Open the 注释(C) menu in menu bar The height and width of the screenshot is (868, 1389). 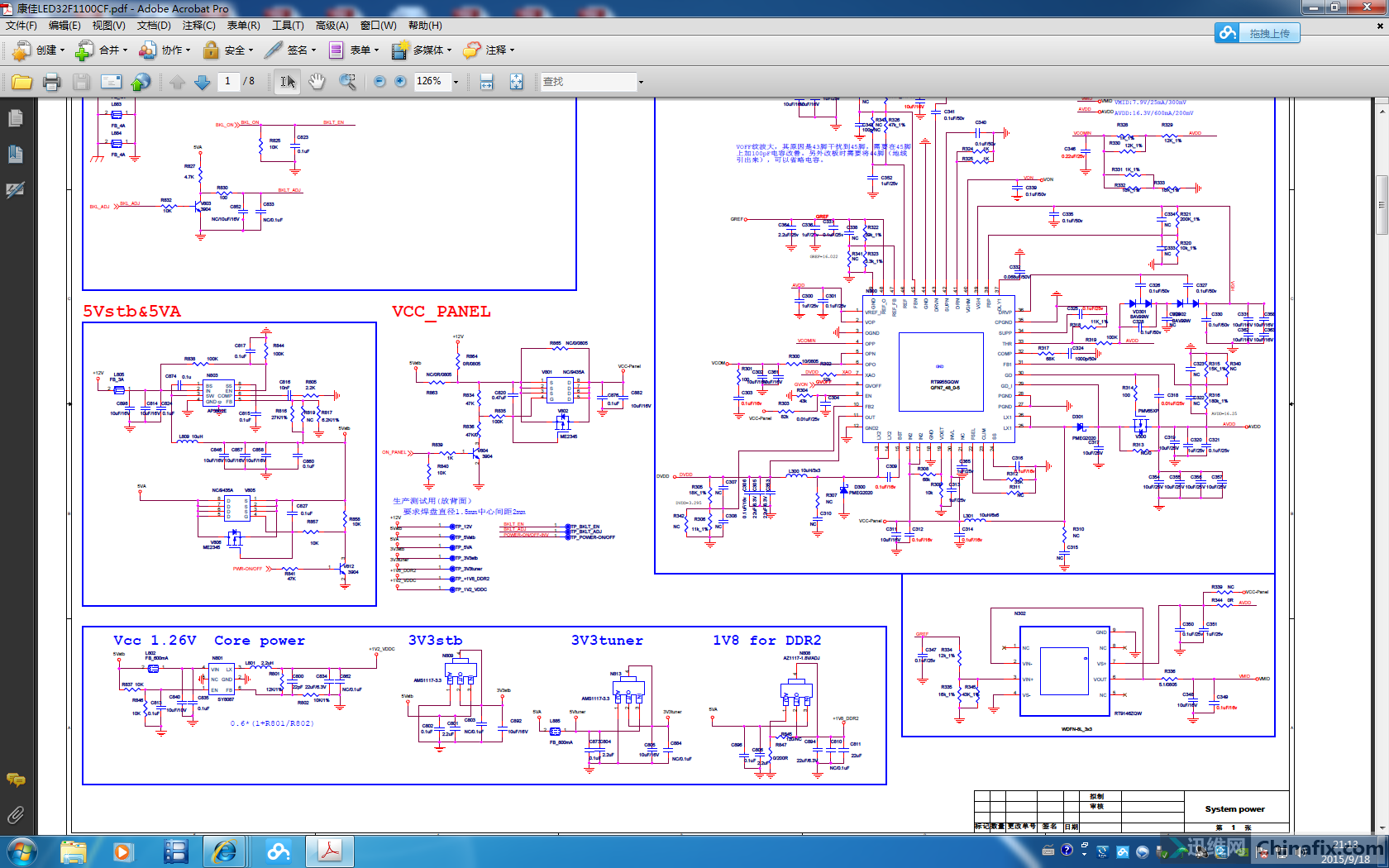[x=198, y=26]
